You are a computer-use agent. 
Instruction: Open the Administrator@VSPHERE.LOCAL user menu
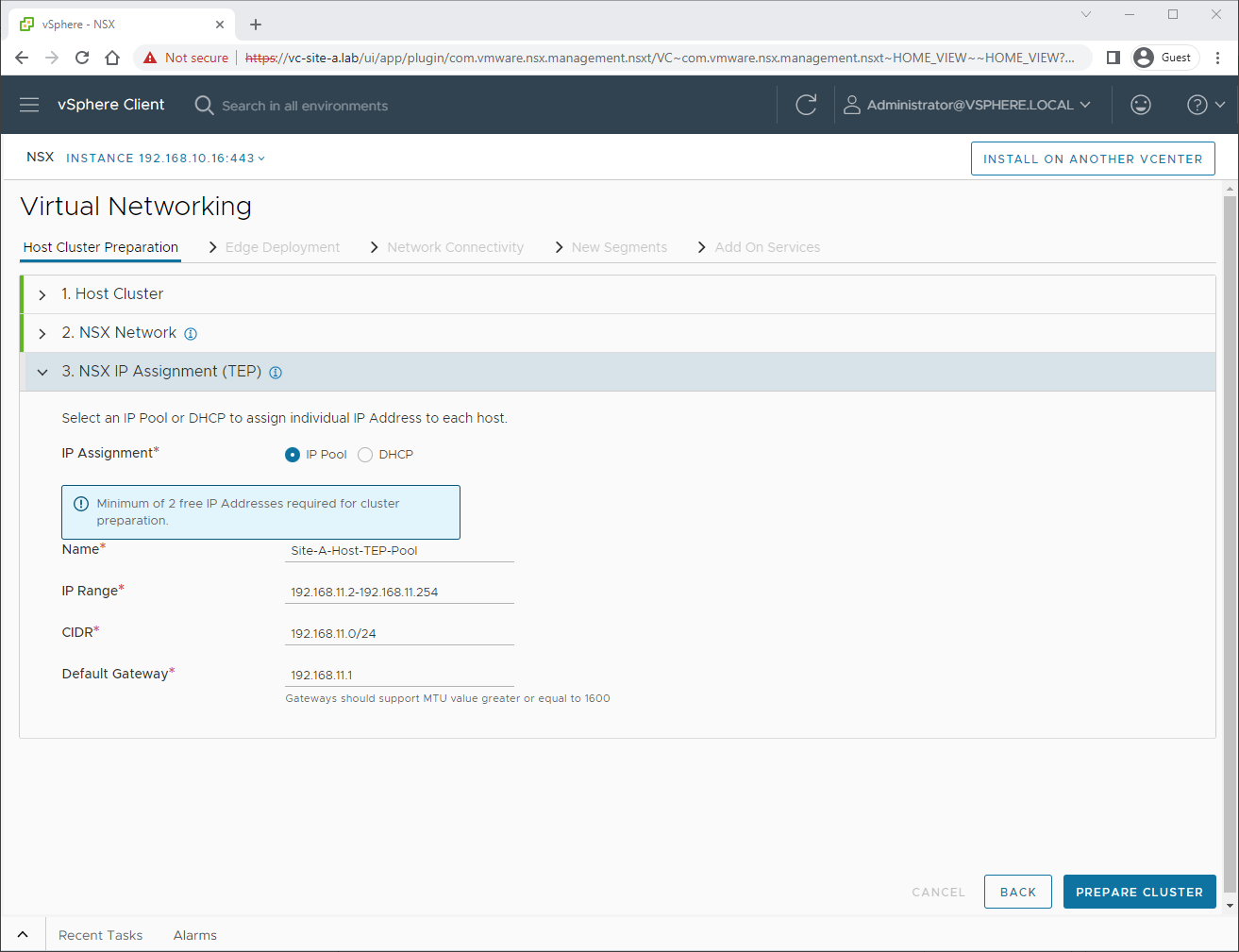[x=967, y=105]
